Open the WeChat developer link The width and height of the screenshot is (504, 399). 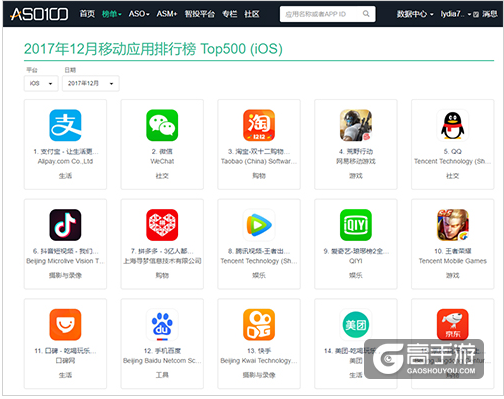point(162,161)
